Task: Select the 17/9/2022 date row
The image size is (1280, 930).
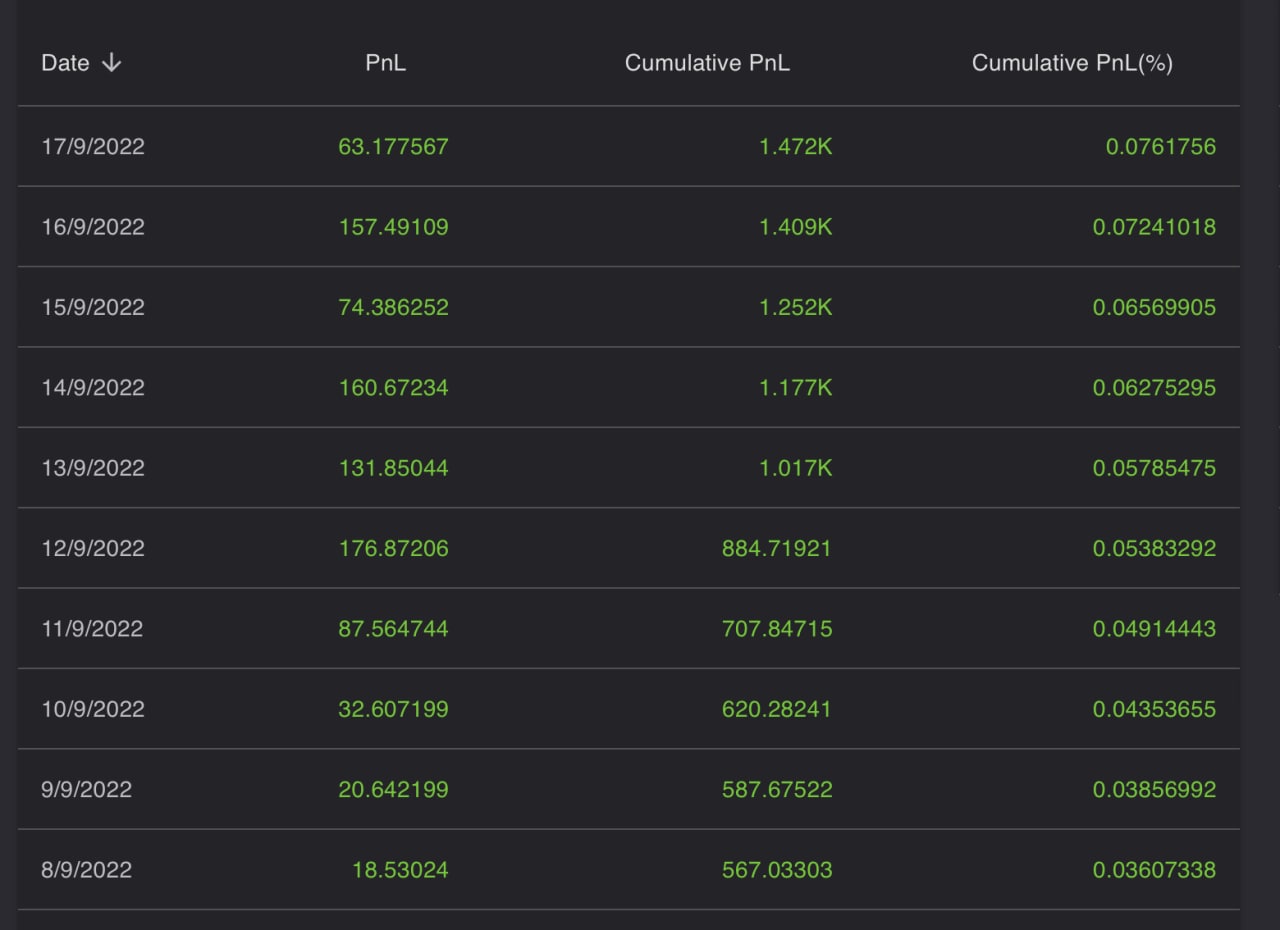Action: 93,147
